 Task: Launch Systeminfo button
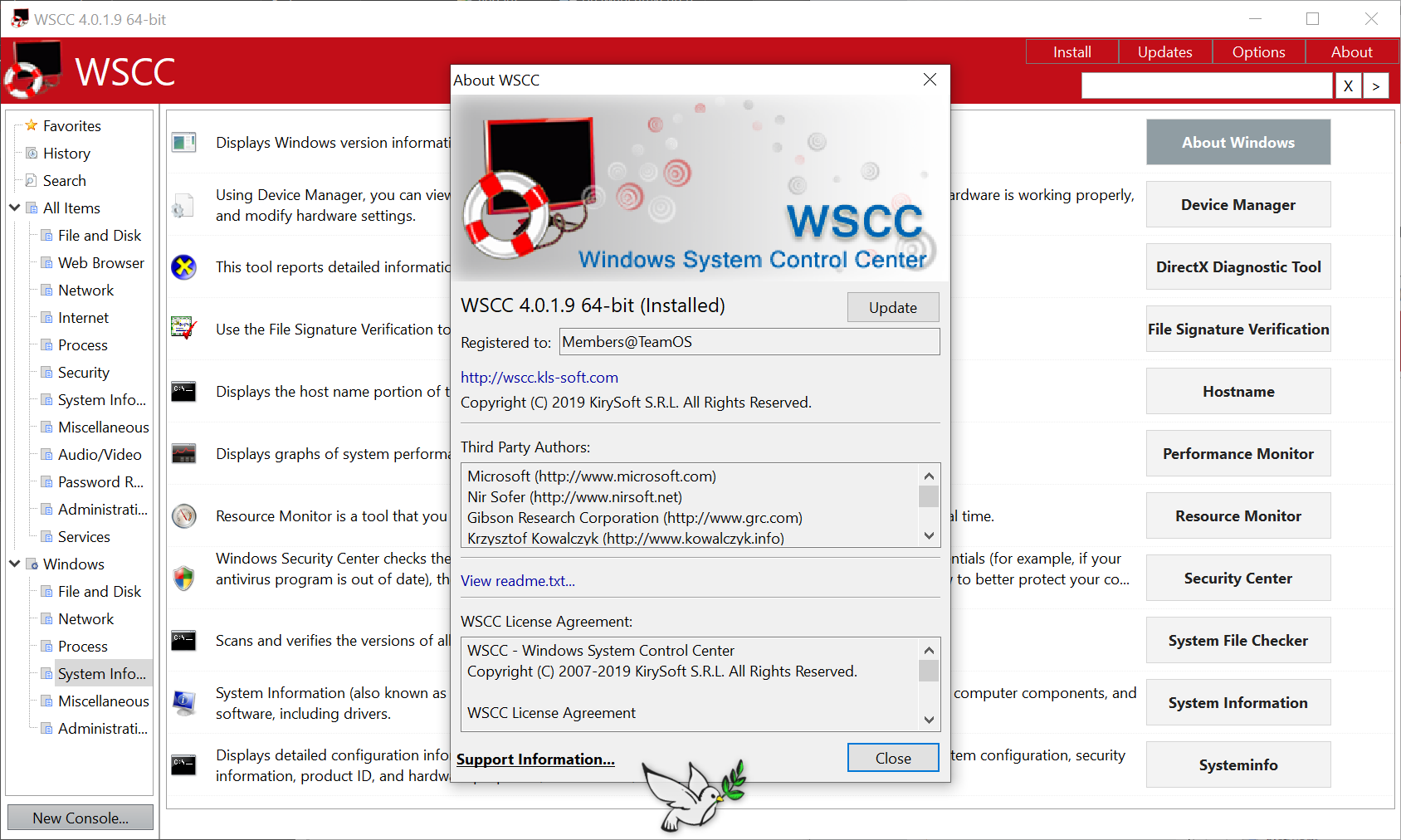coord(1238,764)
